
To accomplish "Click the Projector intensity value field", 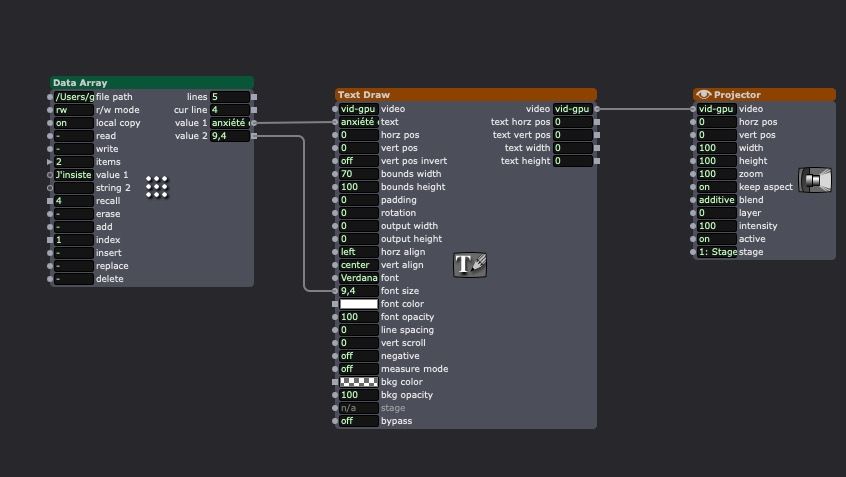I will coord(716,226).
